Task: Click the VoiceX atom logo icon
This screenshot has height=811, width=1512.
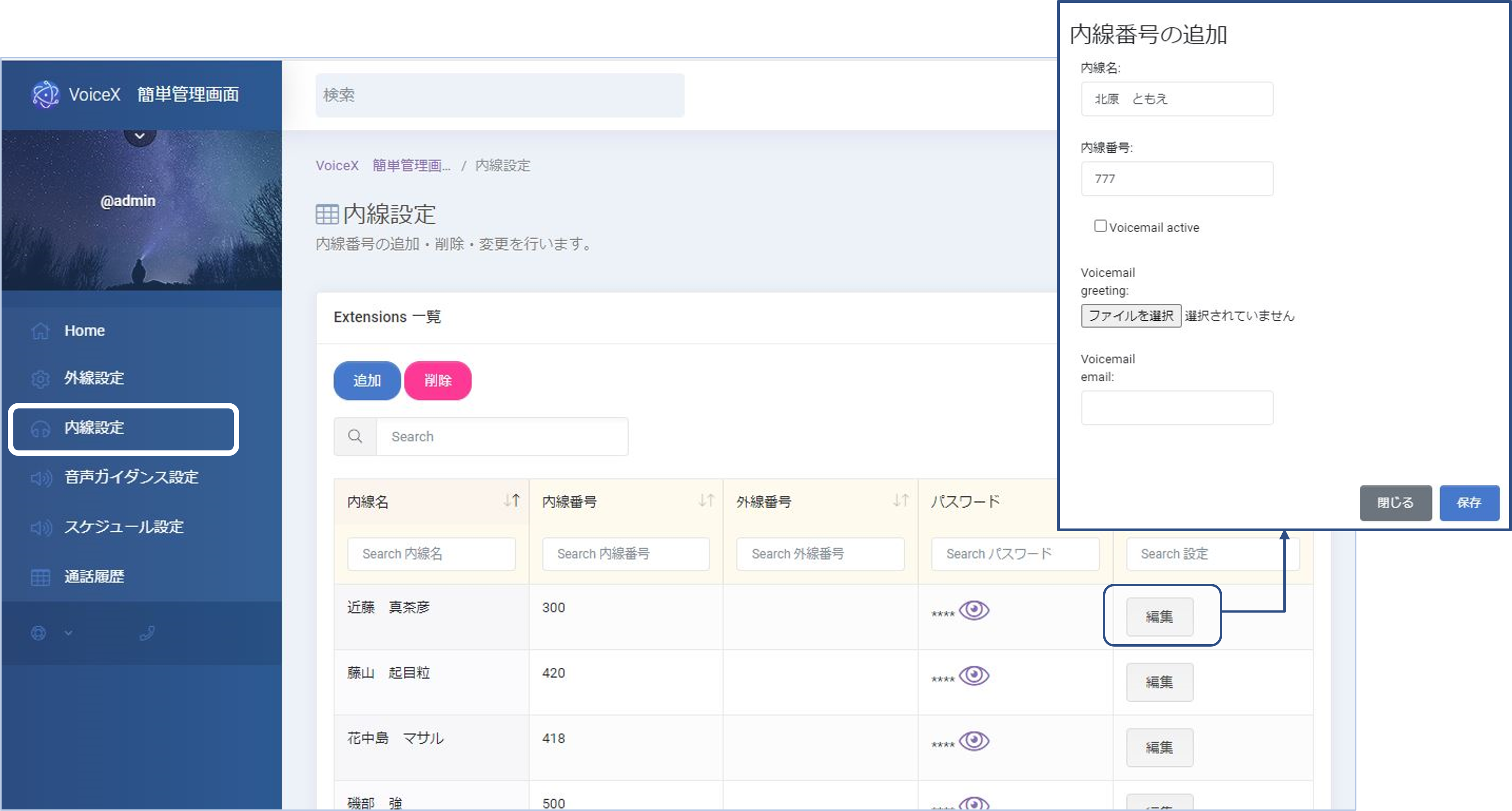Action: tap(45, 95)
